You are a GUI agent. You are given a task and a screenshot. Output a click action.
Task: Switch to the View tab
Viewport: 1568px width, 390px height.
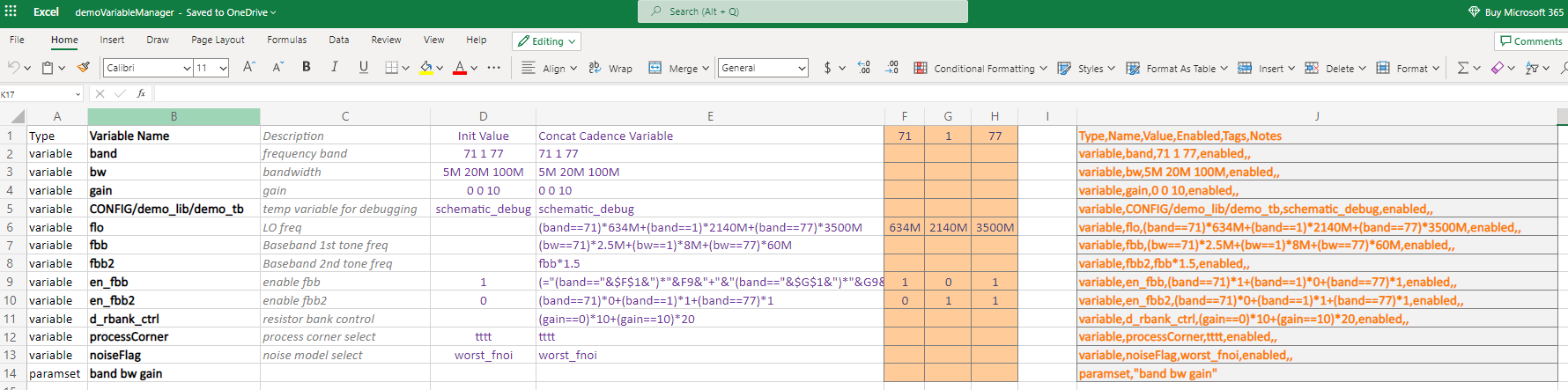434,40
